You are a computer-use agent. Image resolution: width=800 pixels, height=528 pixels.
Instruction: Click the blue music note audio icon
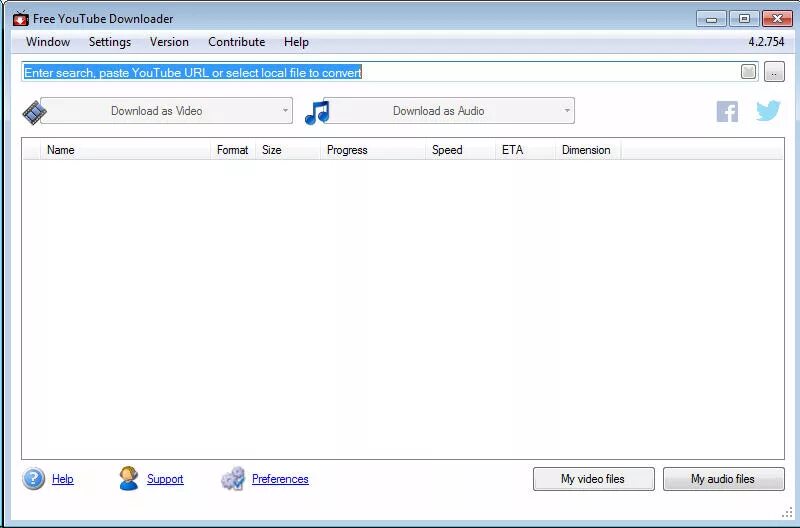[x=317, y=112]
